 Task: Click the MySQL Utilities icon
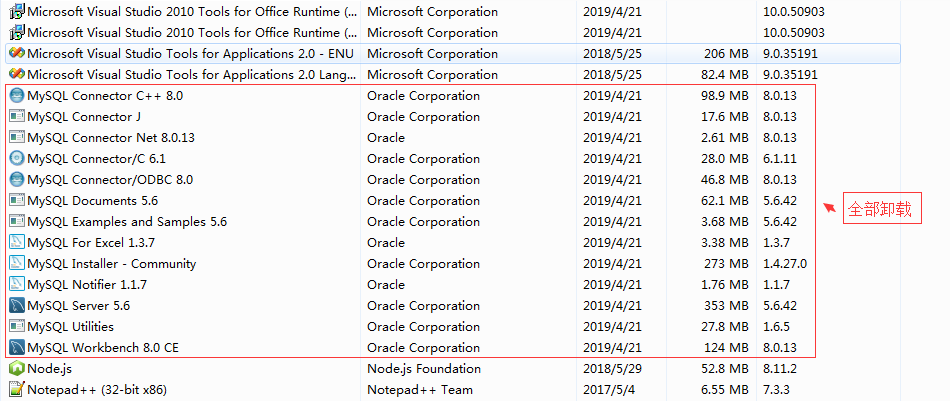tap(17, 326)
